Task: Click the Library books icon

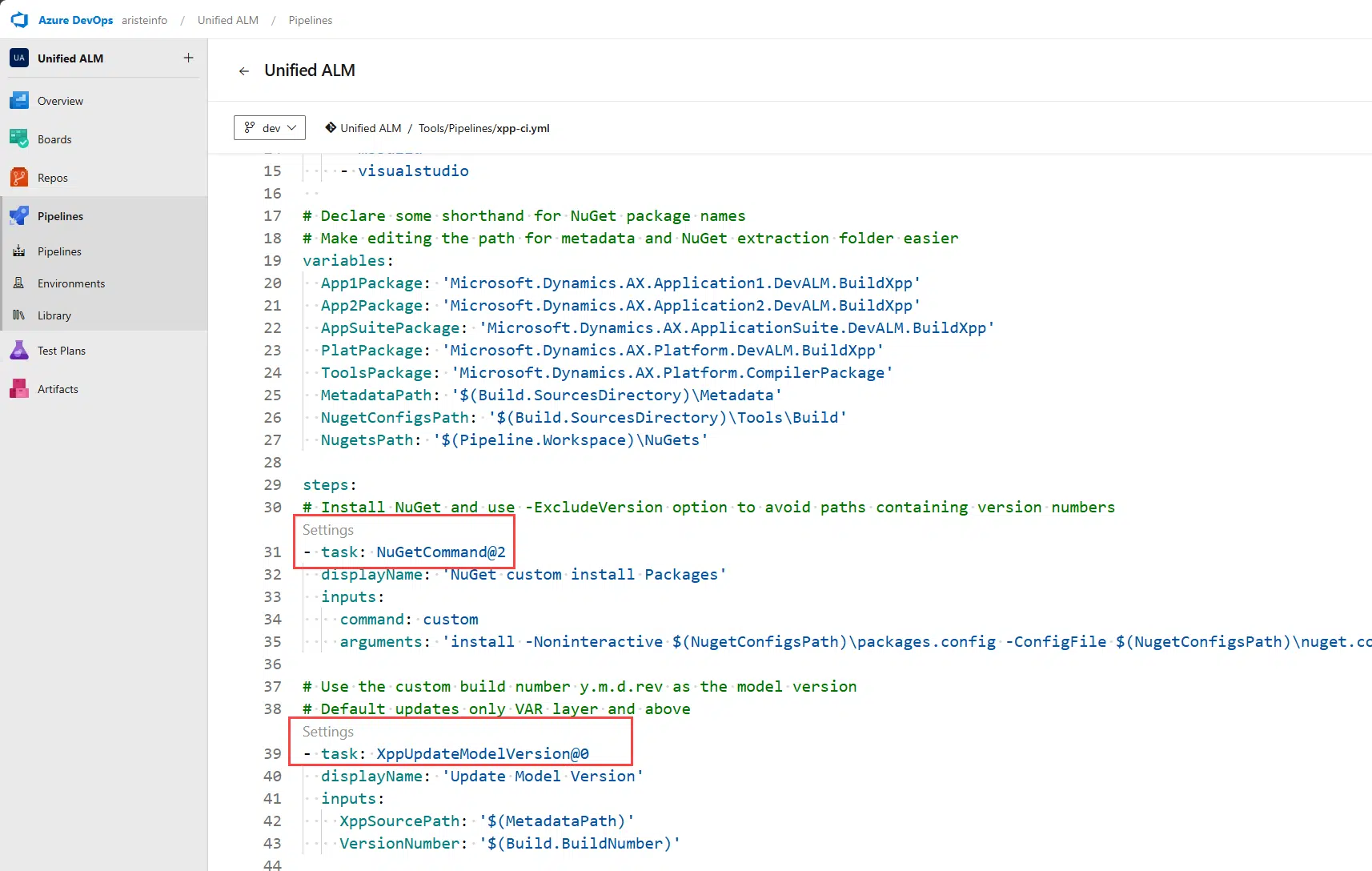Action: 19,315
